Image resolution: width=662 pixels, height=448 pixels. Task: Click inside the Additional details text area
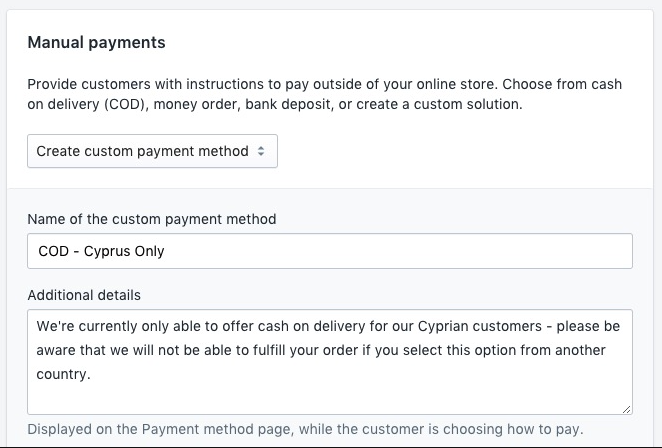coord(329,361)
